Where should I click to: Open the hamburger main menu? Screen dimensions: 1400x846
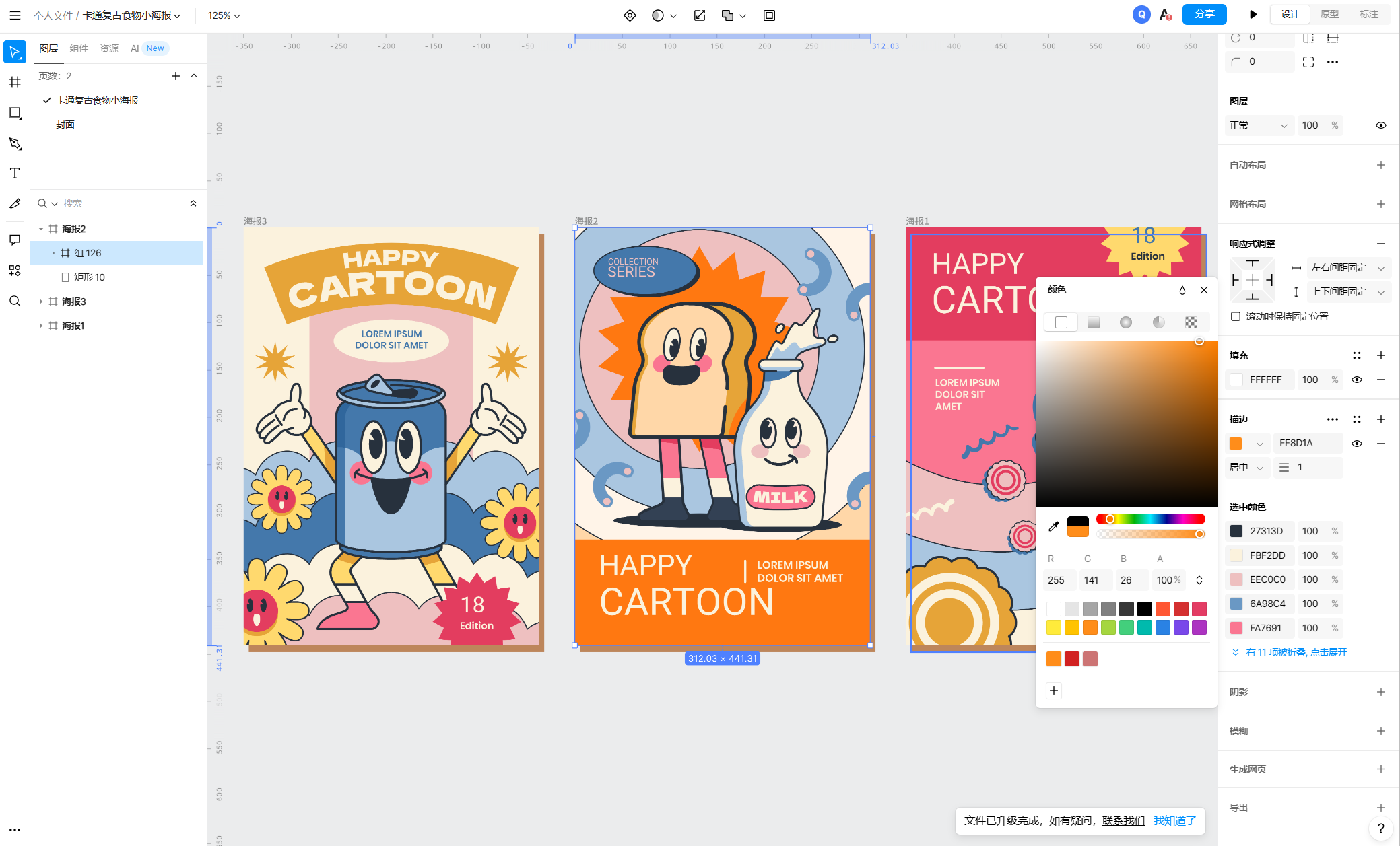[x=15, y=15]
